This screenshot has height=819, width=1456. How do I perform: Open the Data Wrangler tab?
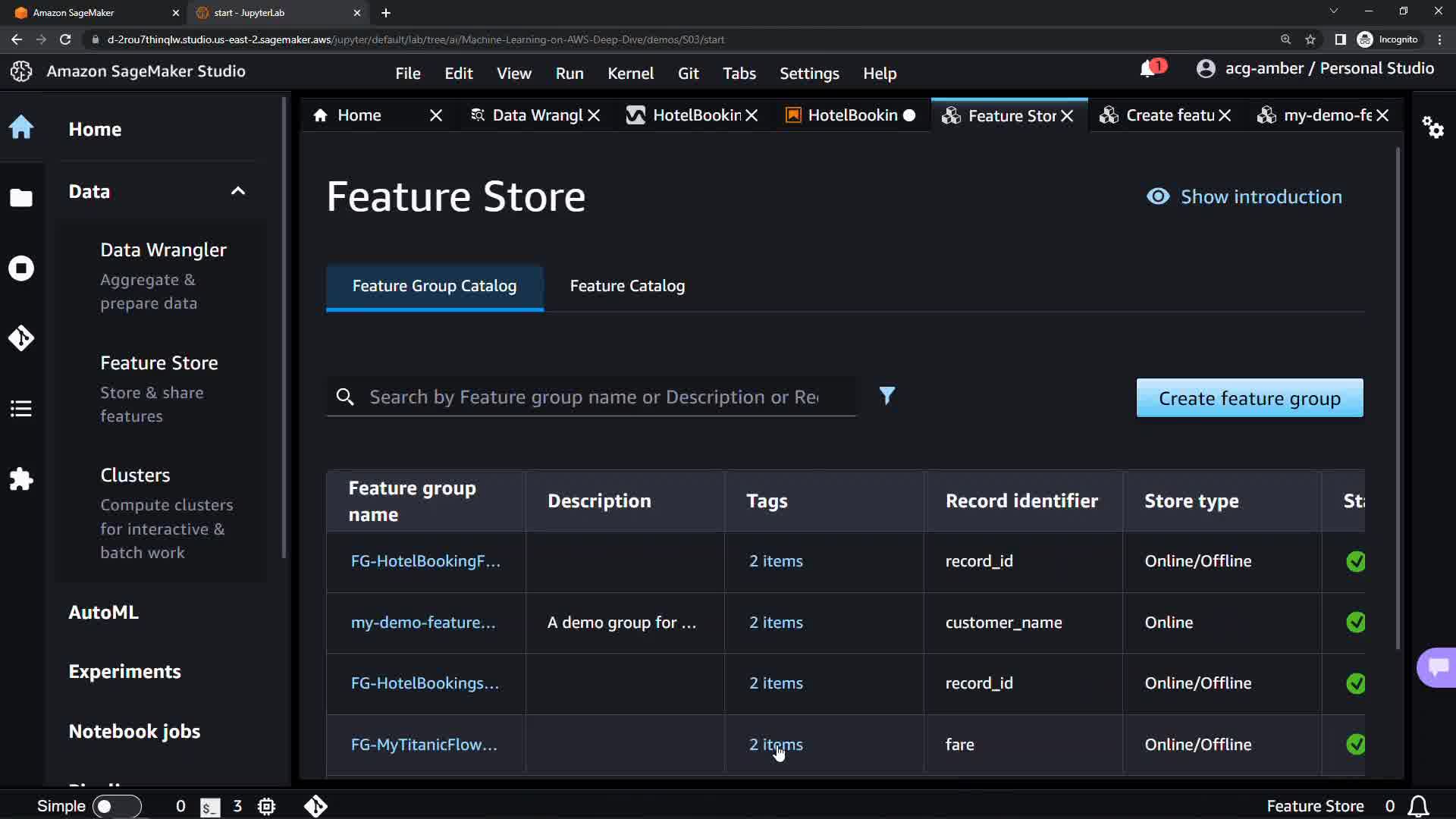click(535, 115)
